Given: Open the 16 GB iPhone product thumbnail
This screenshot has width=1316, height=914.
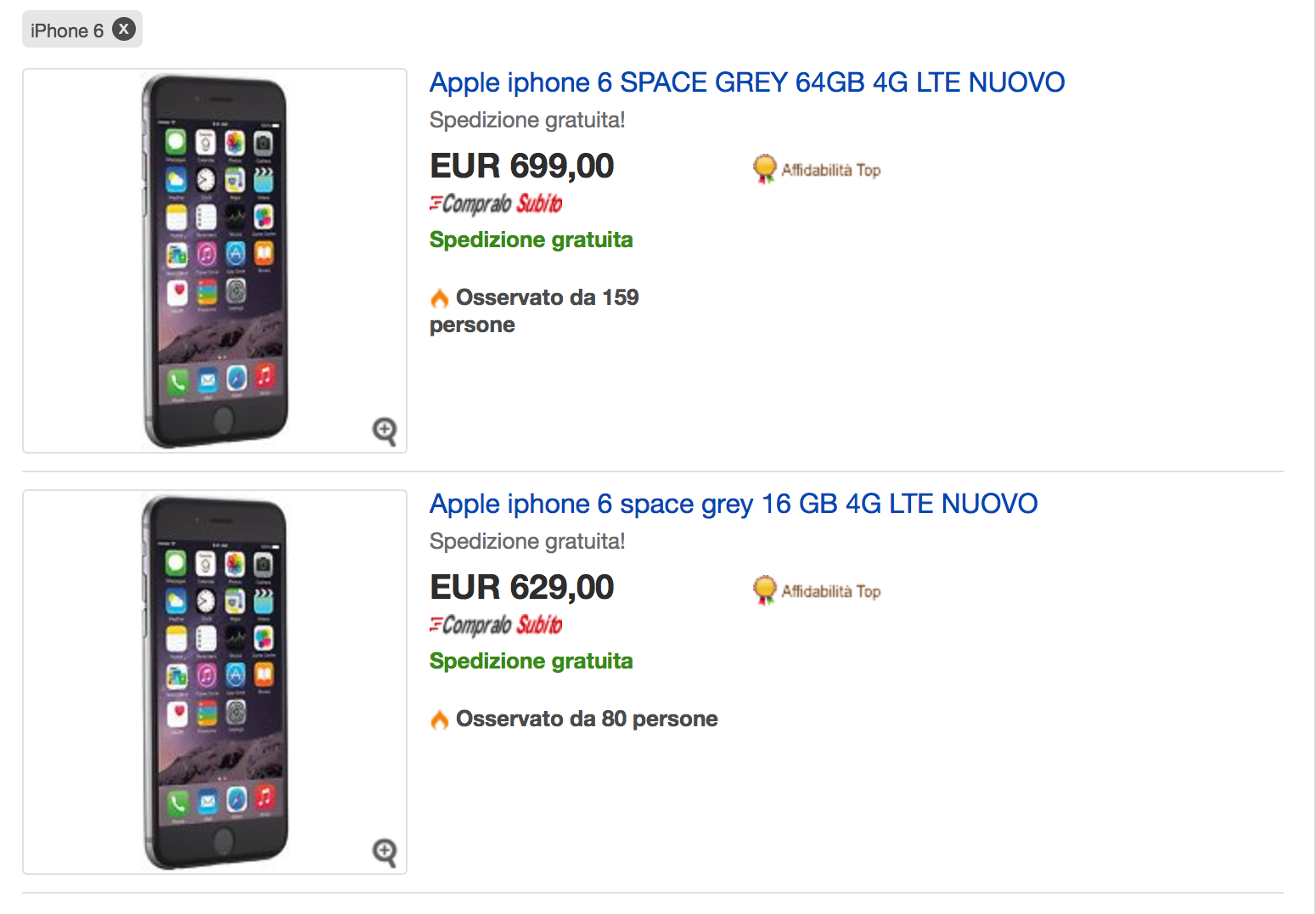Looking at the screenshot, I should 215,682.
